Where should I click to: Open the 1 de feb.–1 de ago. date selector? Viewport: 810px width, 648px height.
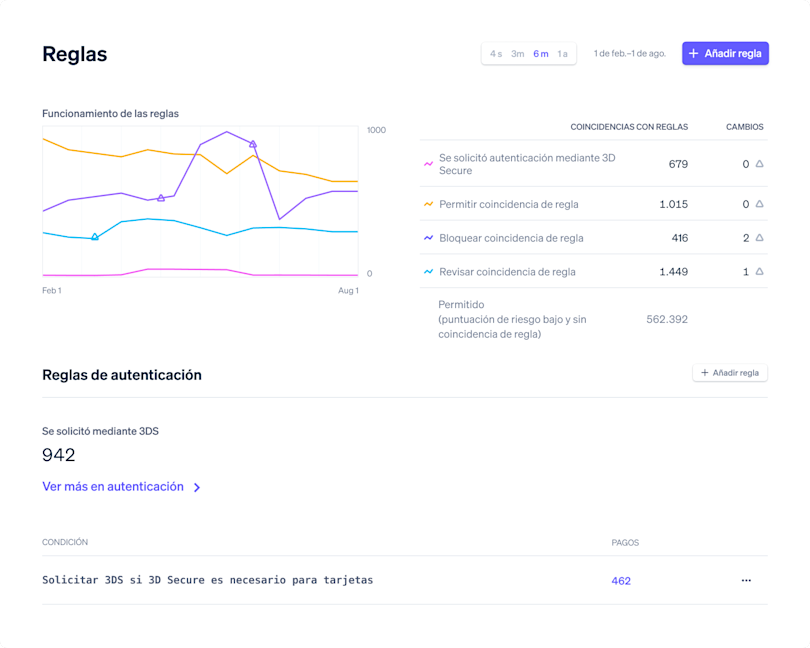pos(629,54)
